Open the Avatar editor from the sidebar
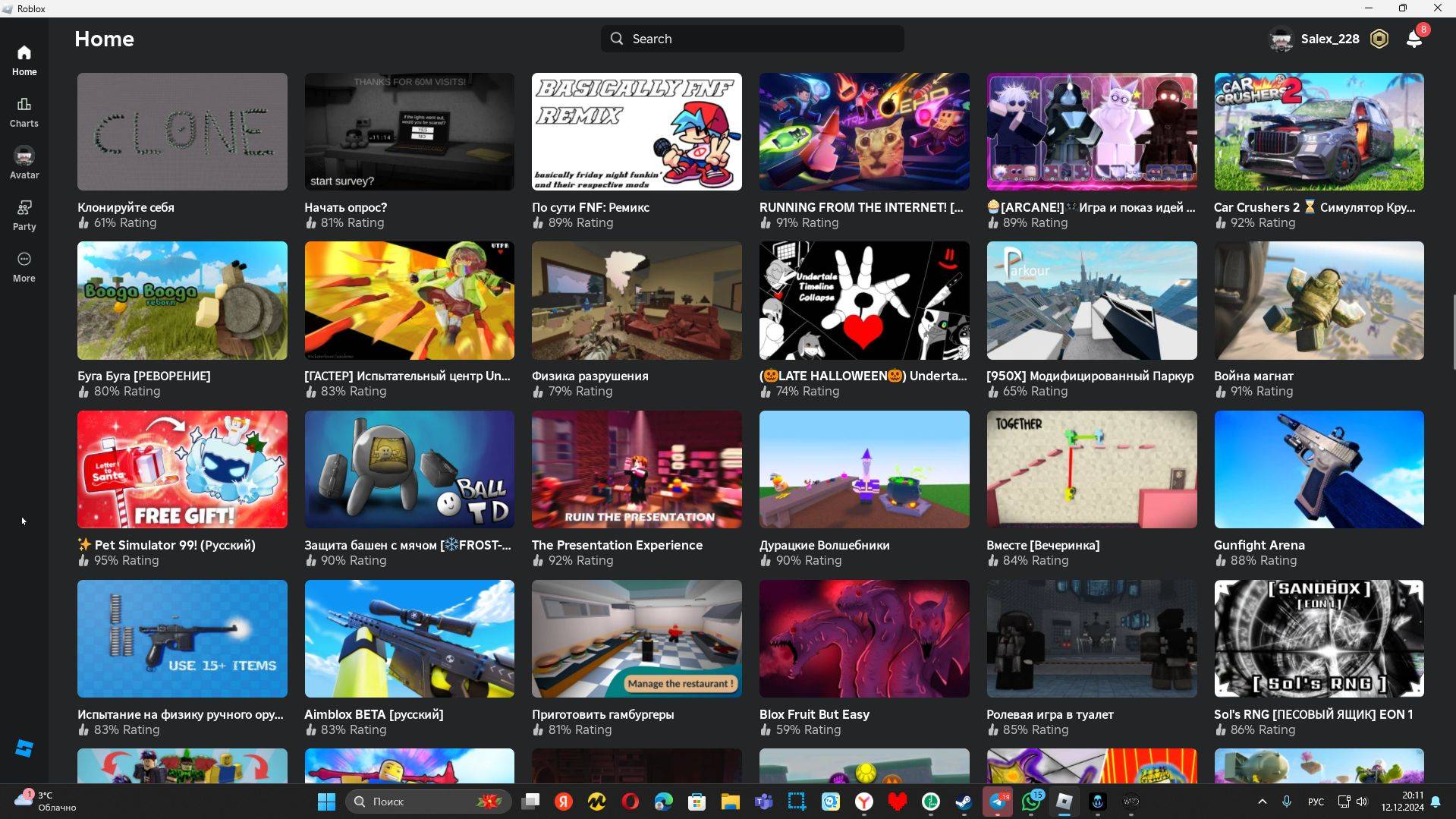The height and width of the screenshot is (819, 1456). click(24, 164)
